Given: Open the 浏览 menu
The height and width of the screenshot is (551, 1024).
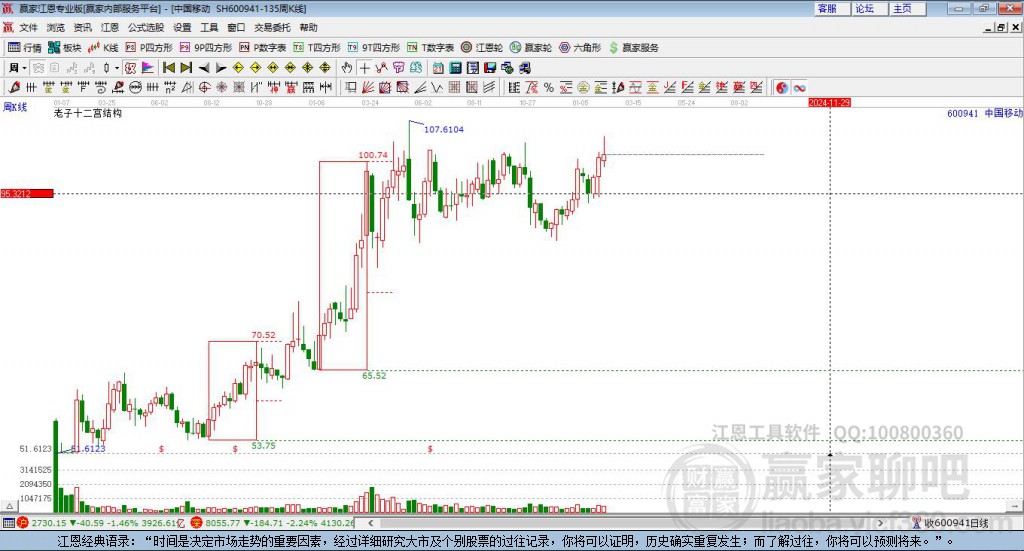Looking at the screenshot, I should pos(56,27).
